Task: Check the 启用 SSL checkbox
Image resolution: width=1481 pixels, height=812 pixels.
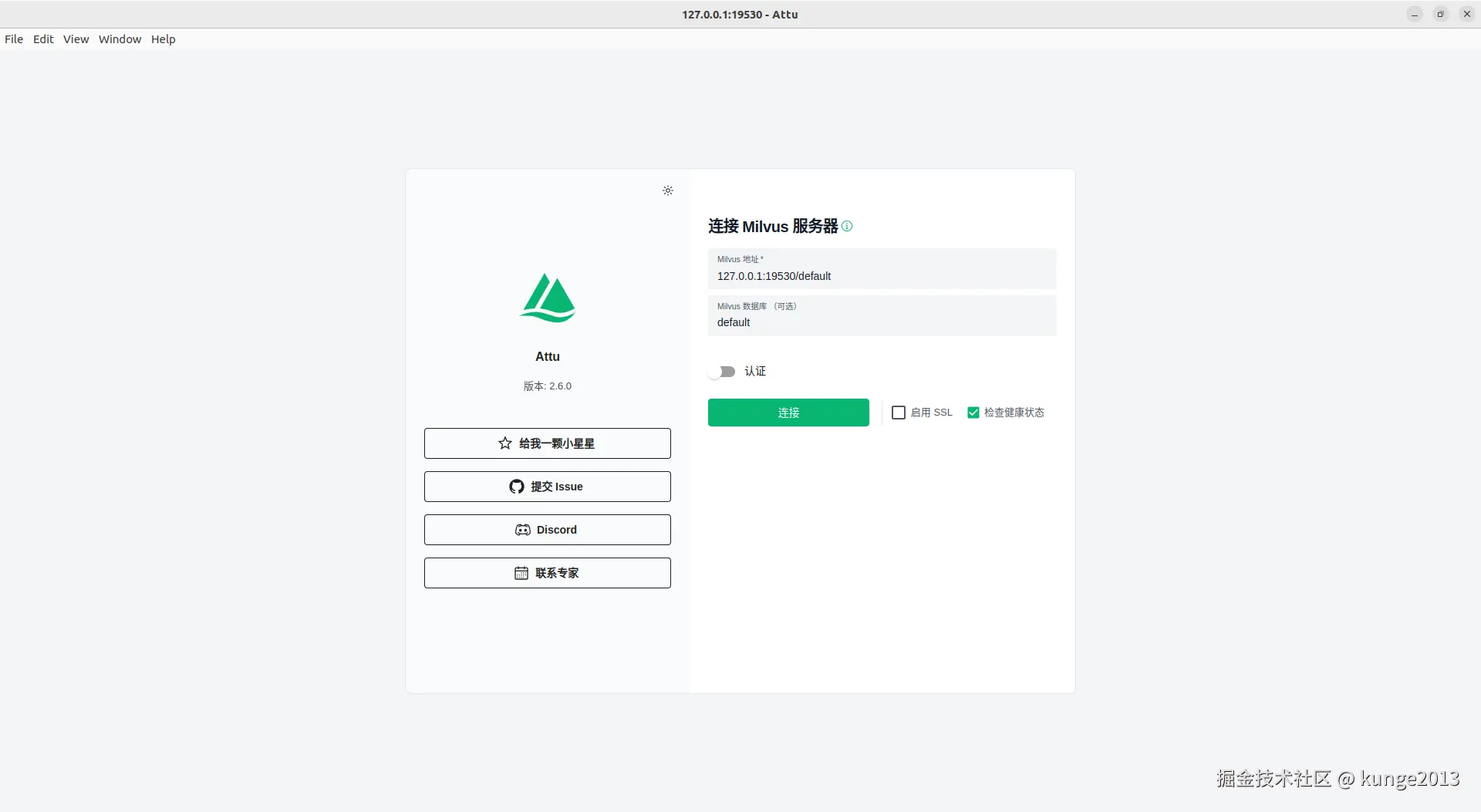Action: (898, 413)
